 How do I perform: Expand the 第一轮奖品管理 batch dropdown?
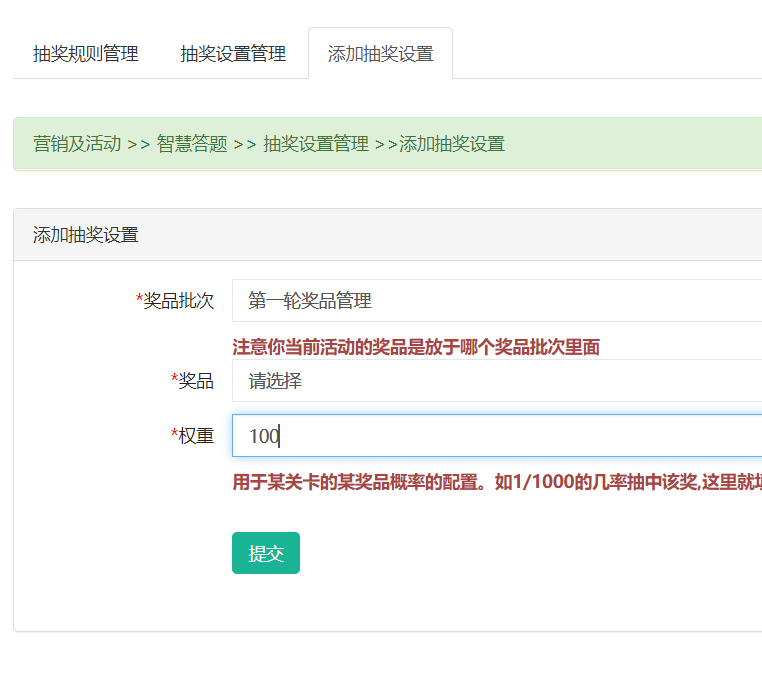497,300
